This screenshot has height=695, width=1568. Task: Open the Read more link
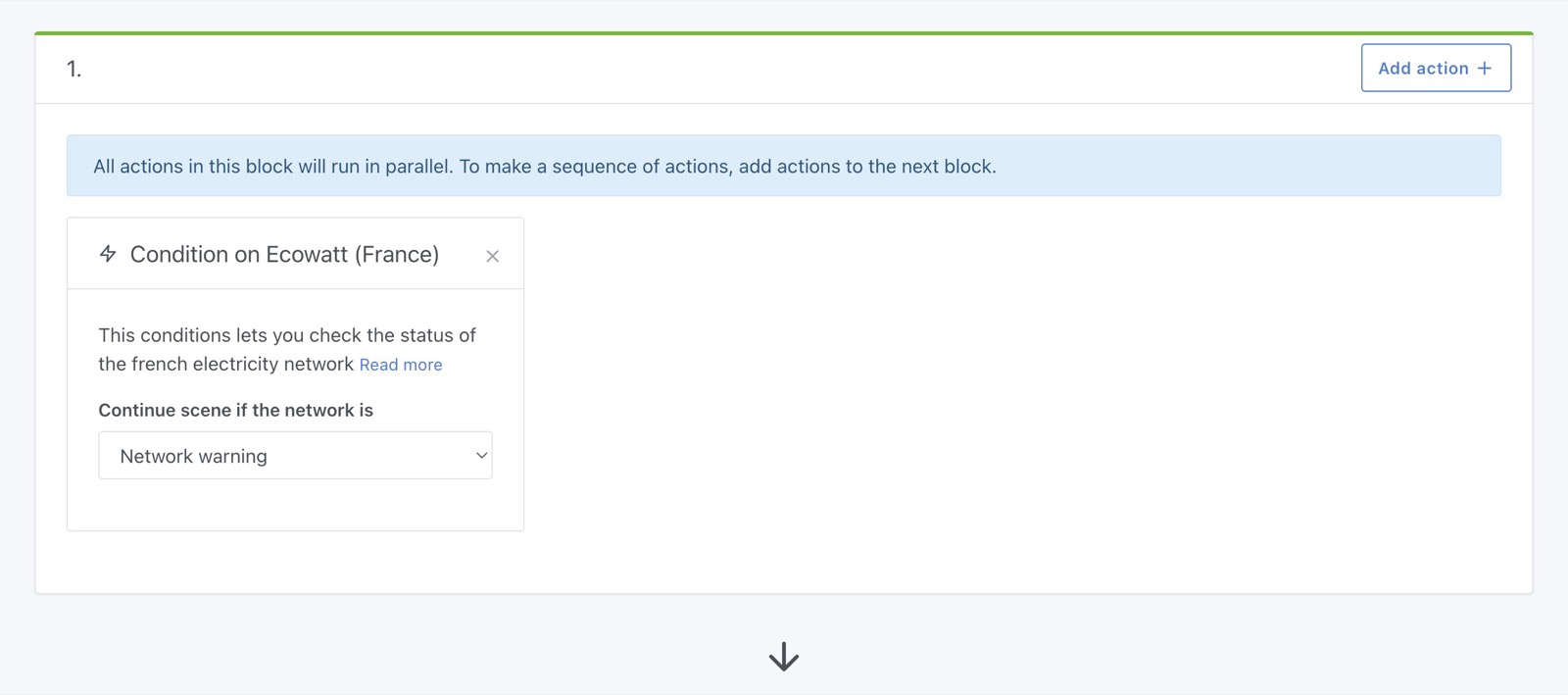(400, 365)
